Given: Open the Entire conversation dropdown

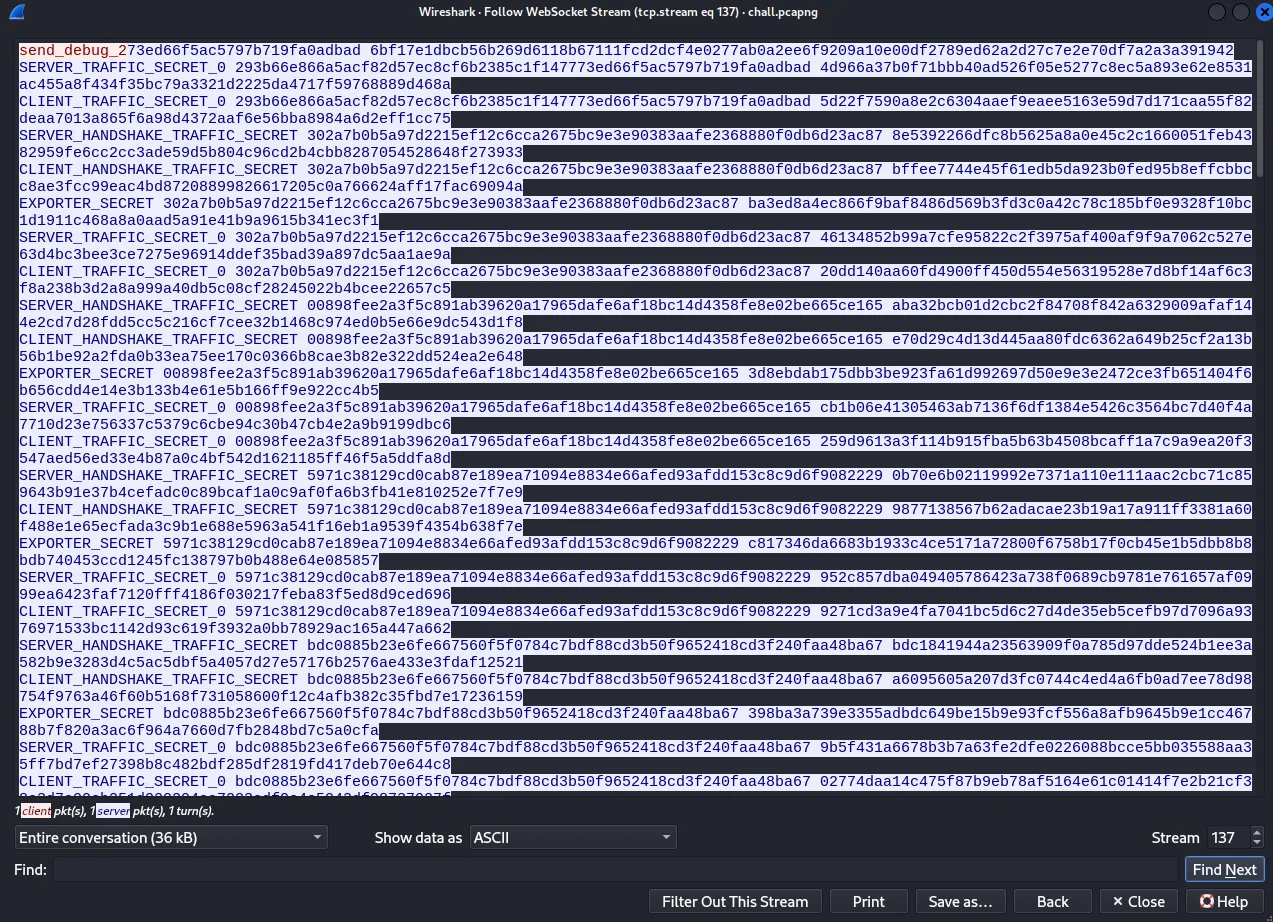Looking at the screenshot, I should point(171,837).
